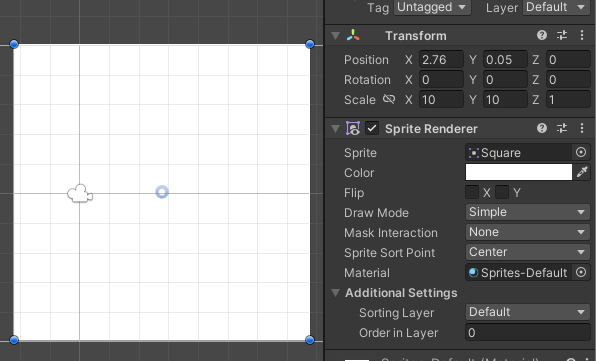Viewport: 596px width, 361px height.
Task: Toggle Flip Y checkbox
Action: point(502,192)
